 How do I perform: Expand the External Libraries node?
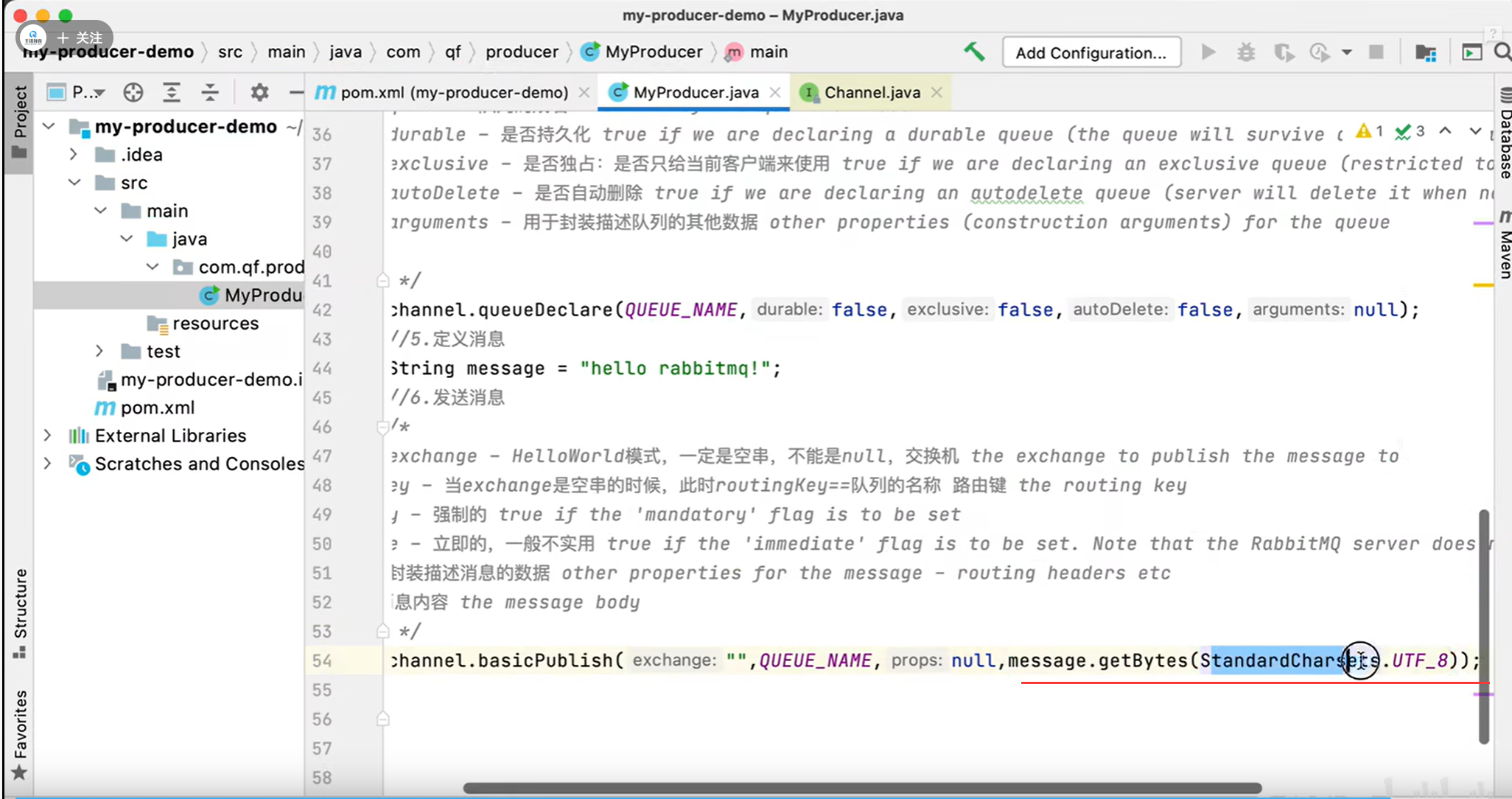coord(48,436)
